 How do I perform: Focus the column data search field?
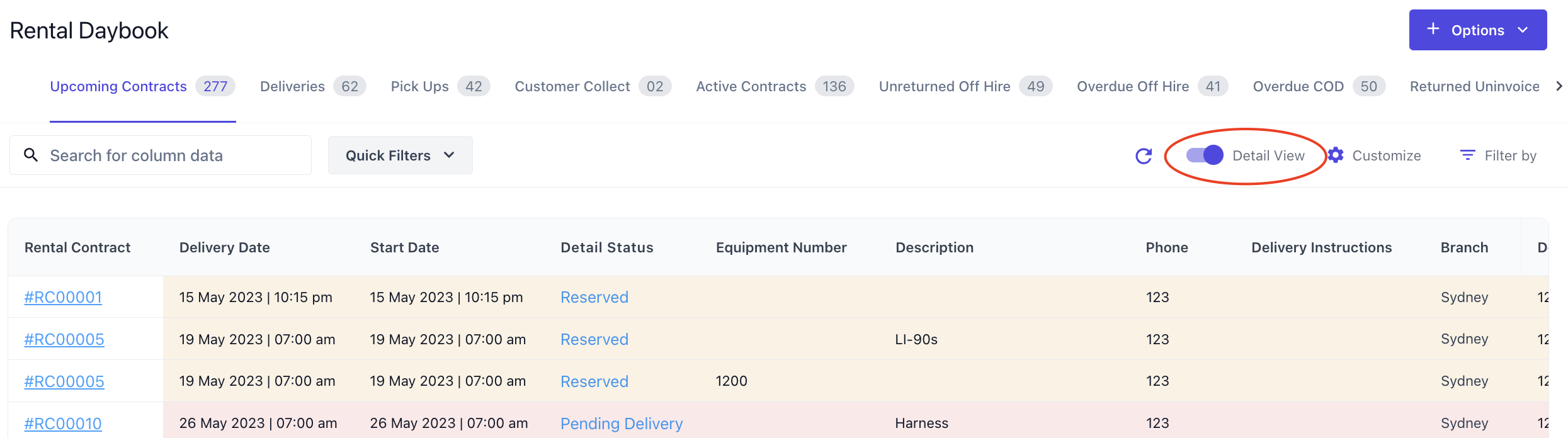point(170,155)
